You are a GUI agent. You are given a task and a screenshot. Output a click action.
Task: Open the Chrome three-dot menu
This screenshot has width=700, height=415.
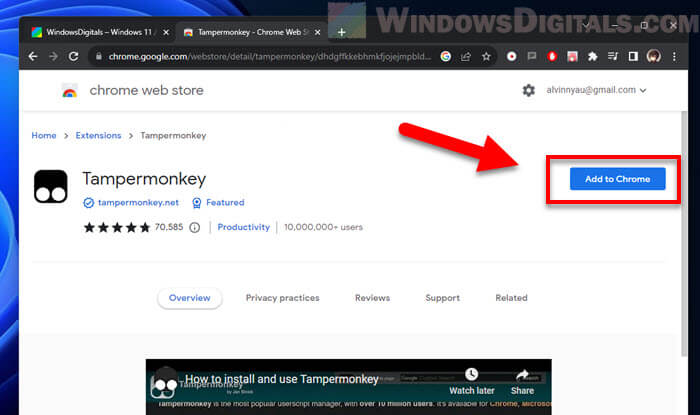[x=674, y=56]
